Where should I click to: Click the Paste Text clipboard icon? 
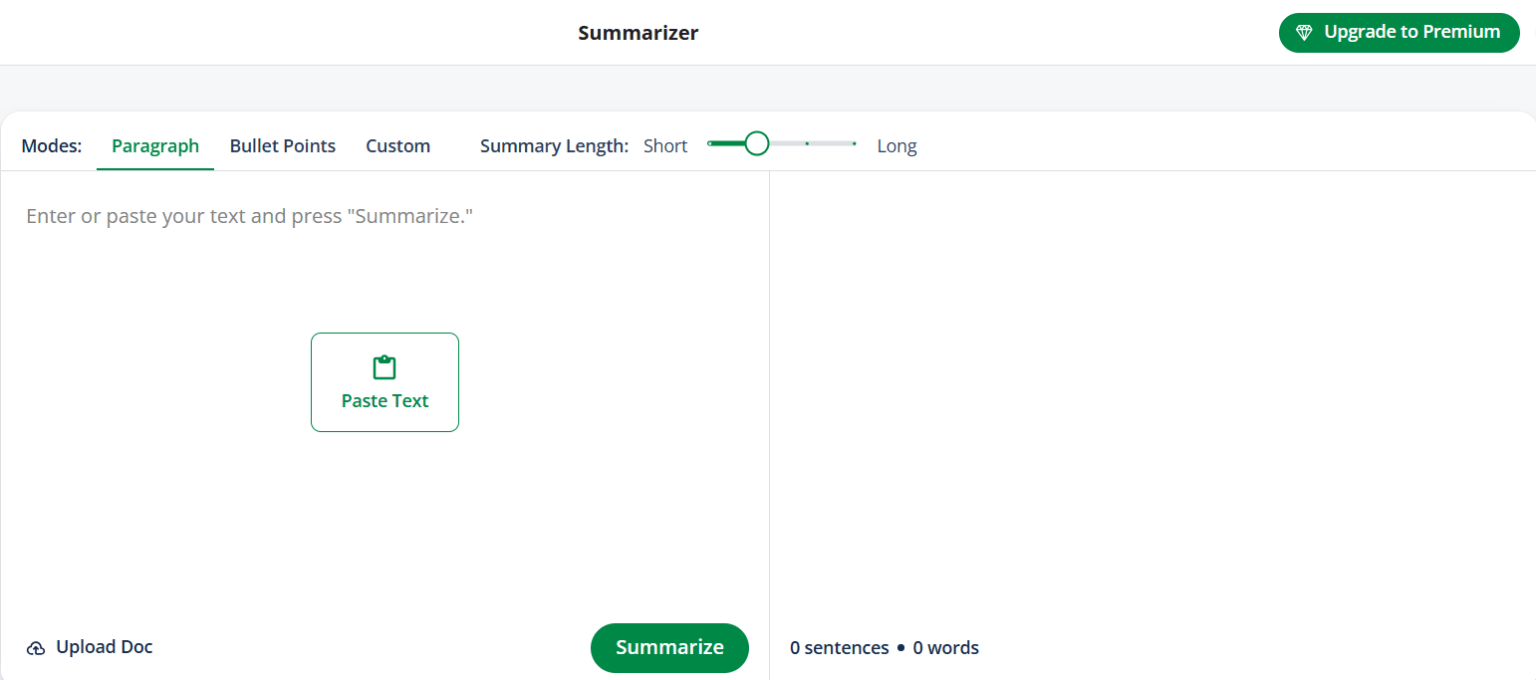tap(385, 367)
